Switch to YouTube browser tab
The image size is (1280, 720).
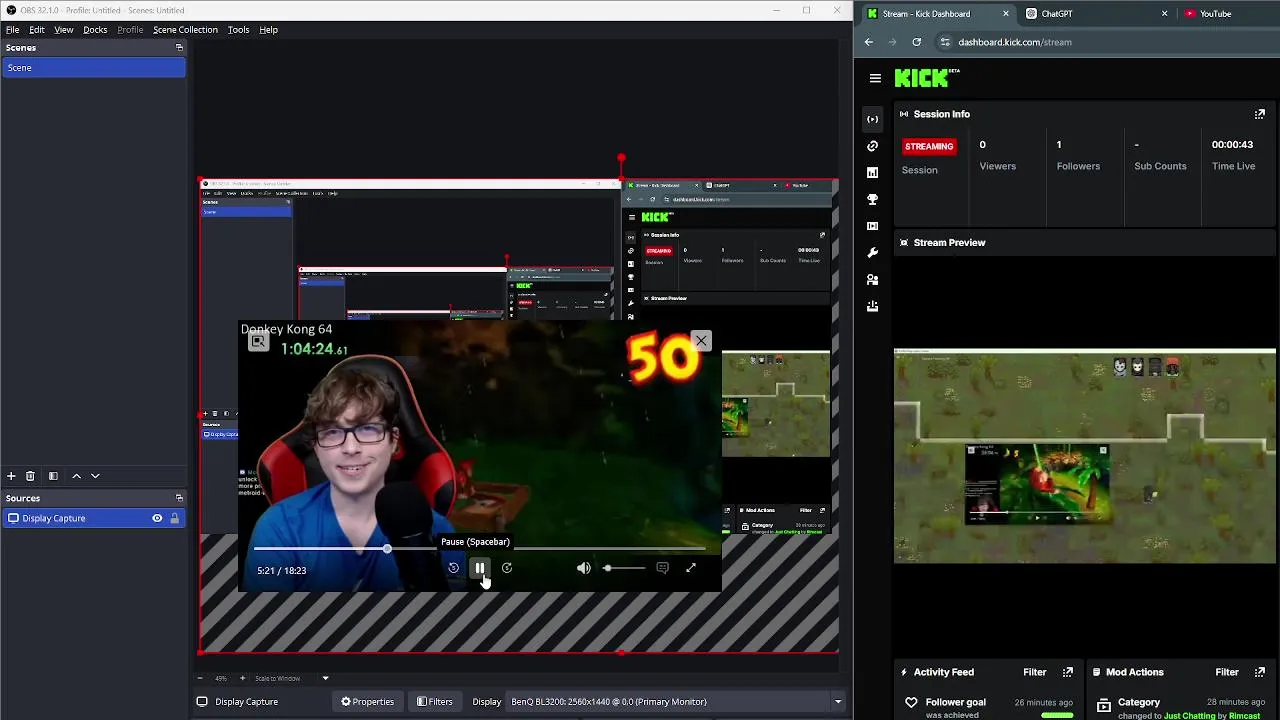tap(1228, 14)
